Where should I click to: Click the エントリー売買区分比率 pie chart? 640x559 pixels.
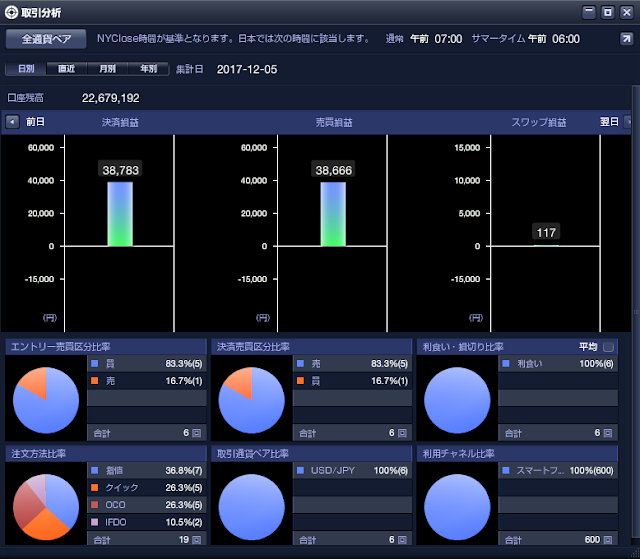(46, 400)
